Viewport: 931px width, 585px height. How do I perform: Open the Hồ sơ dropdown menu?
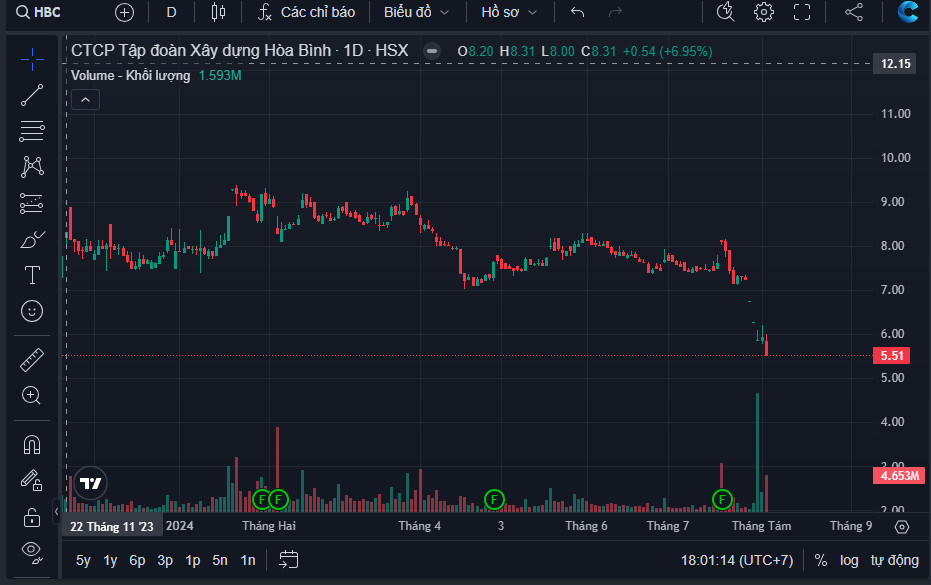coord(509,12)
